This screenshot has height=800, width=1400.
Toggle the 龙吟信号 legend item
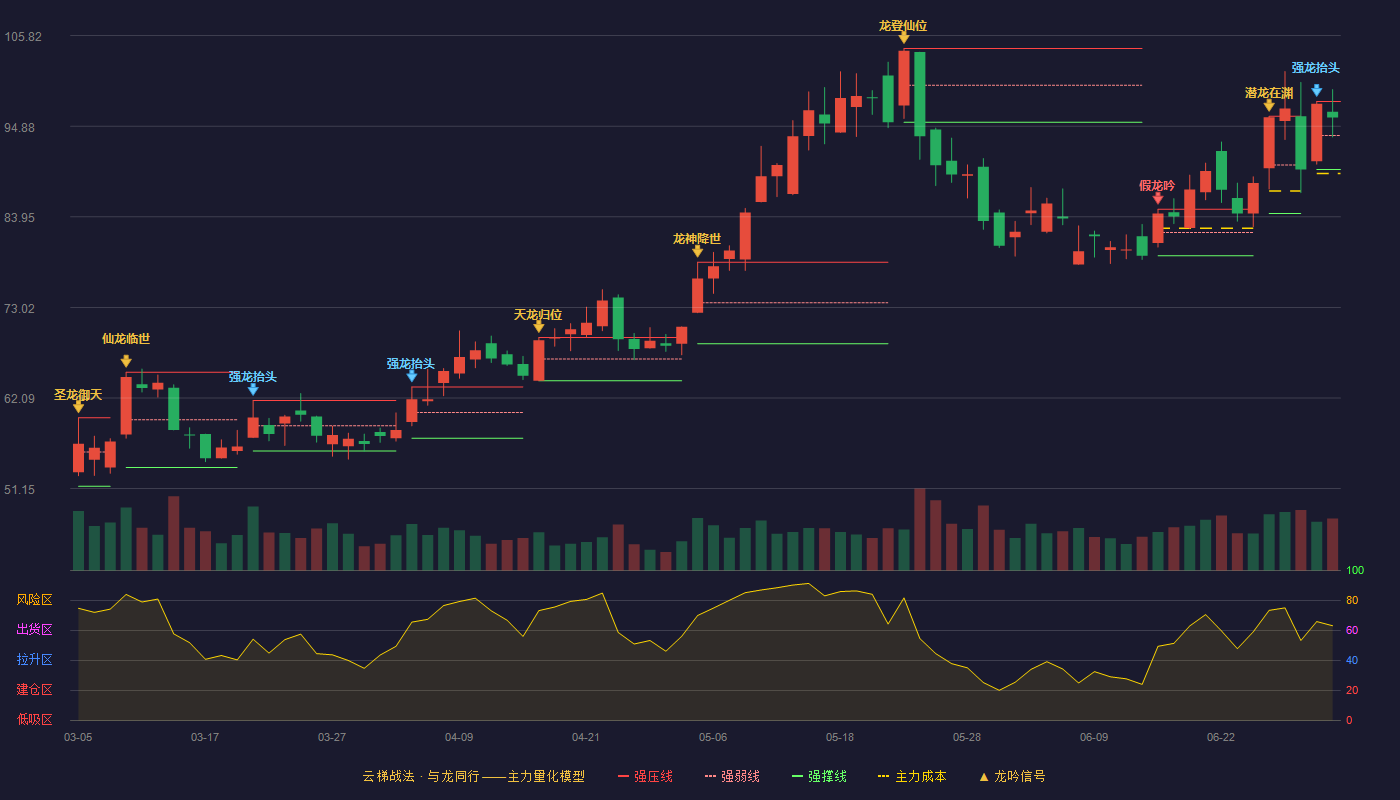pos(1012,776)
